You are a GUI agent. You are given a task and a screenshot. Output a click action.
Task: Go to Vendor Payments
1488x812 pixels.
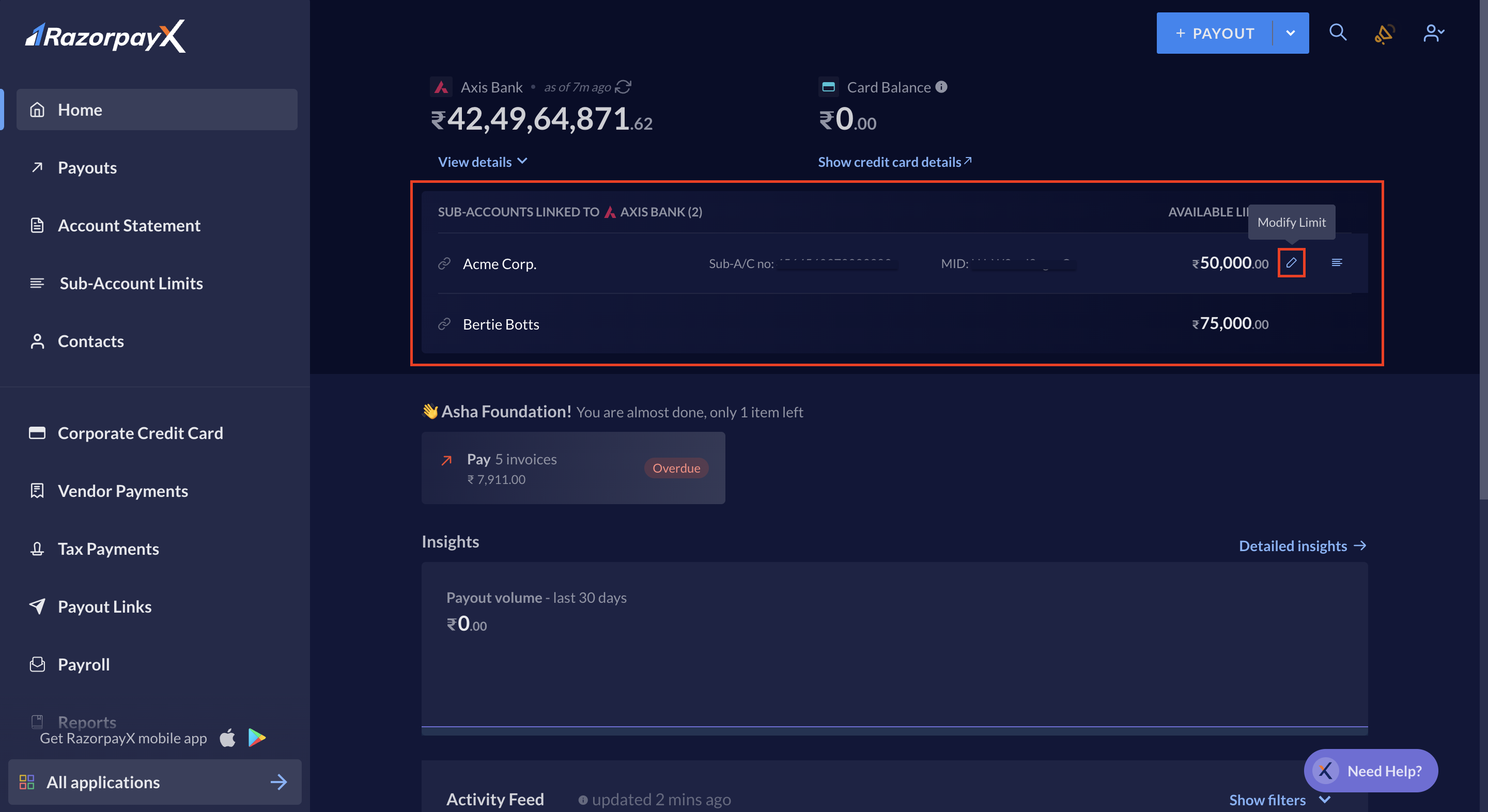pyautogui.click(x=123, y=491)
